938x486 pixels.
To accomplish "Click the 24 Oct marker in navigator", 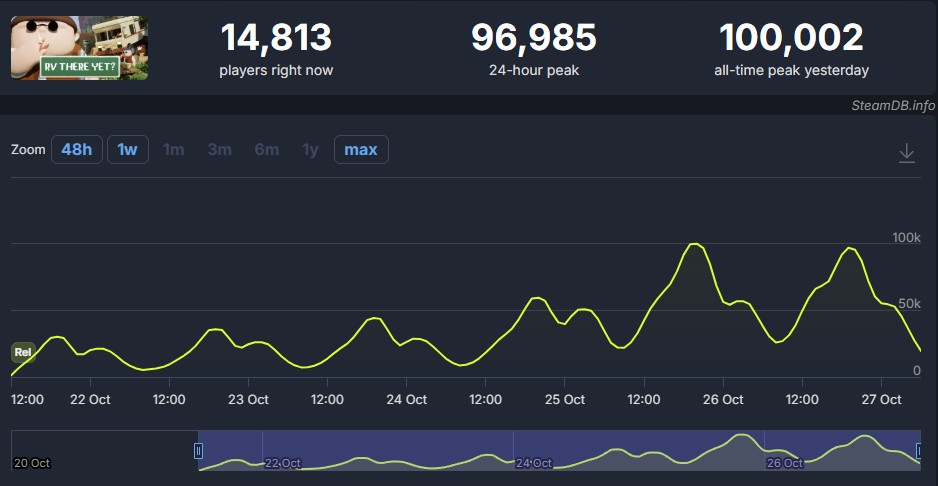I will pos(534,463).
